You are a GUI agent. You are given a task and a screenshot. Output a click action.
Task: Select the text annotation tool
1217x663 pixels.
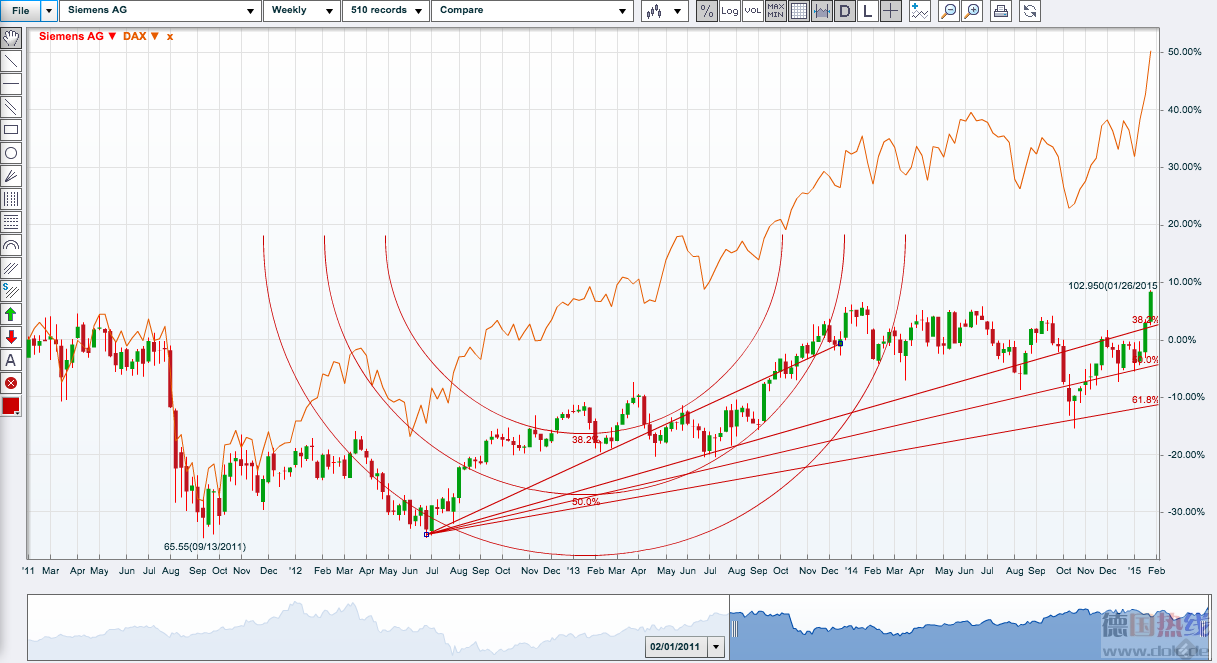click(11, 360)
